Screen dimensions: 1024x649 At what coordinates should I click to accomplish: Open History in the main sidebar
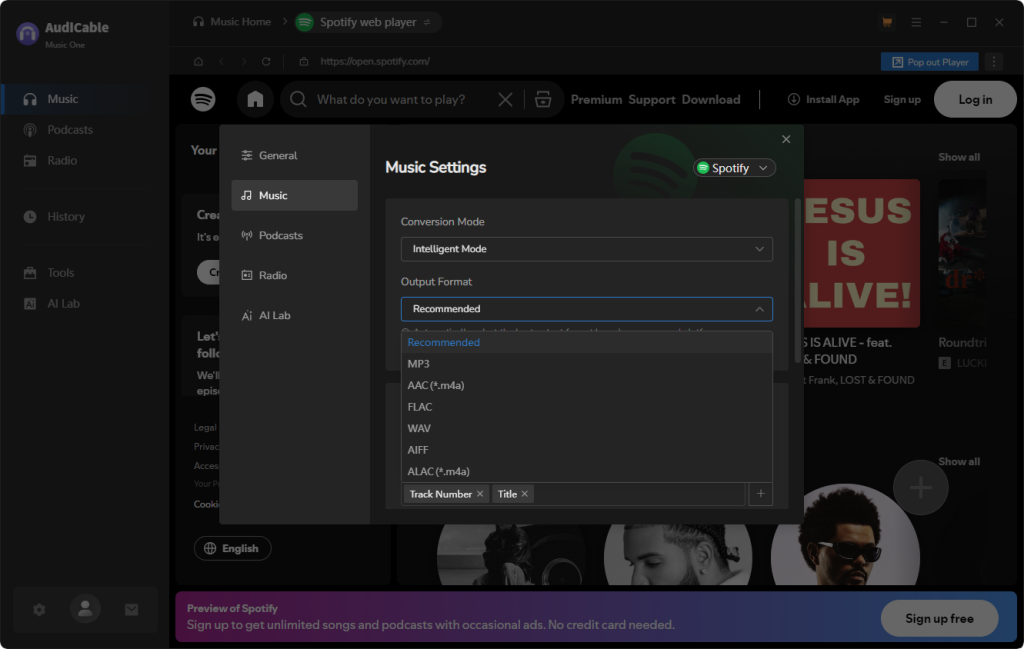coord(85,217)
